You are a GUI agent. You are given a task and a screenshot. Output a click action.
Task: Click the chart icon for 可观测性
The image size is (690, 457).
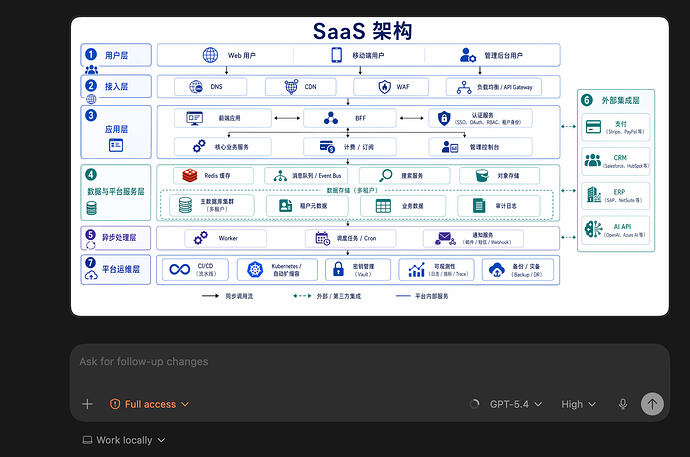pyautogui.click(x=416, y=270)
